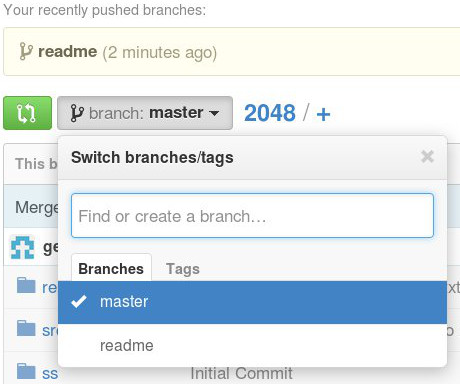Focus the Find or create a branch field
This screenshot has height=384, width=460.
pyautogui.click(x=252, y=215)
